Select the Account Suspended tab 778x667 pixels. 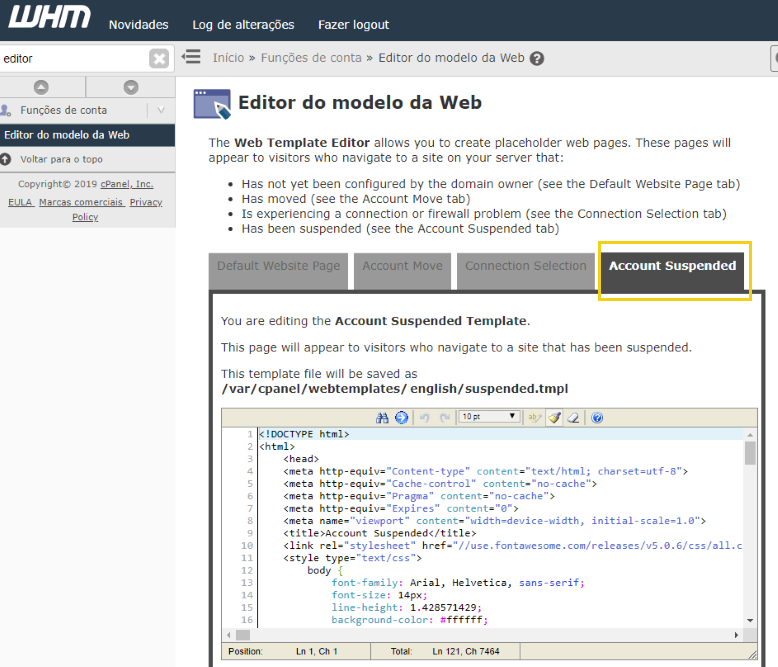(672, 271)
